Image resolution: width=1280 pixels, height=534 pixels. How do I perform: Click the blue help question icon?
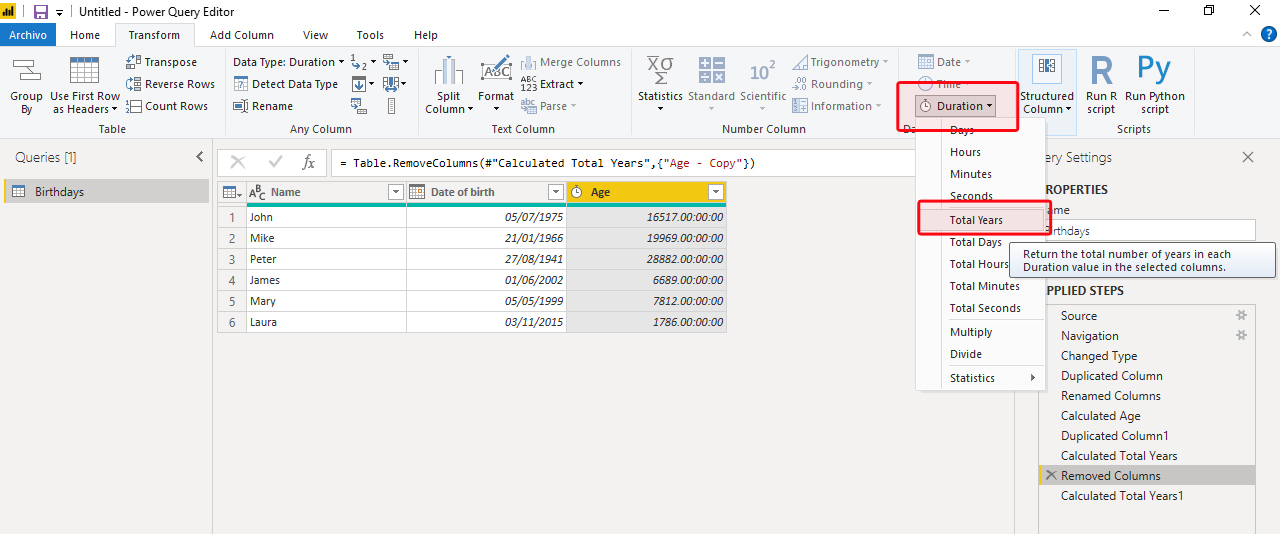tap(1268, 34)
